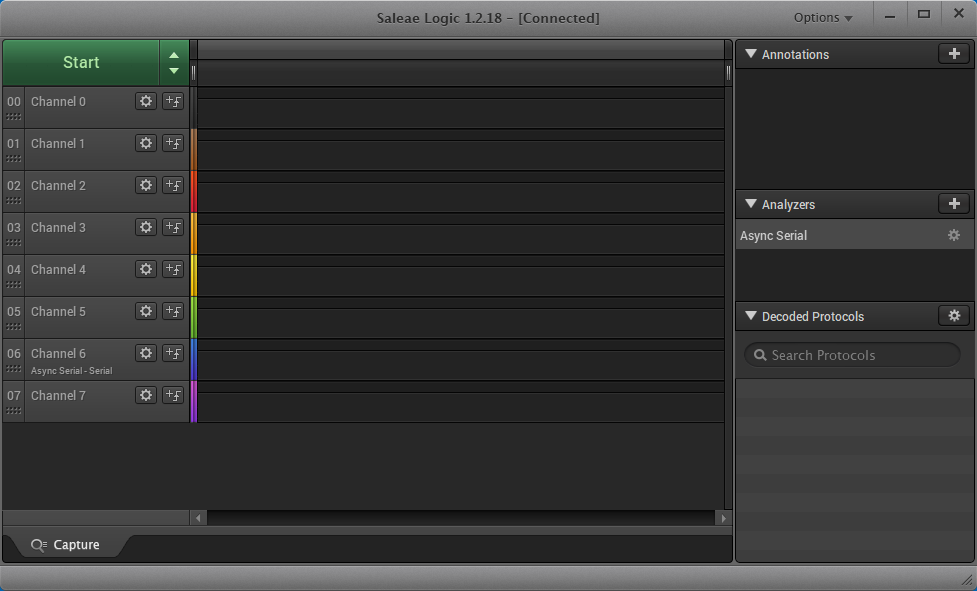Minimize the Saleae Logic window
Image resolution: width=977 pixels, height=591 pixels.
[x=890, y=17]
